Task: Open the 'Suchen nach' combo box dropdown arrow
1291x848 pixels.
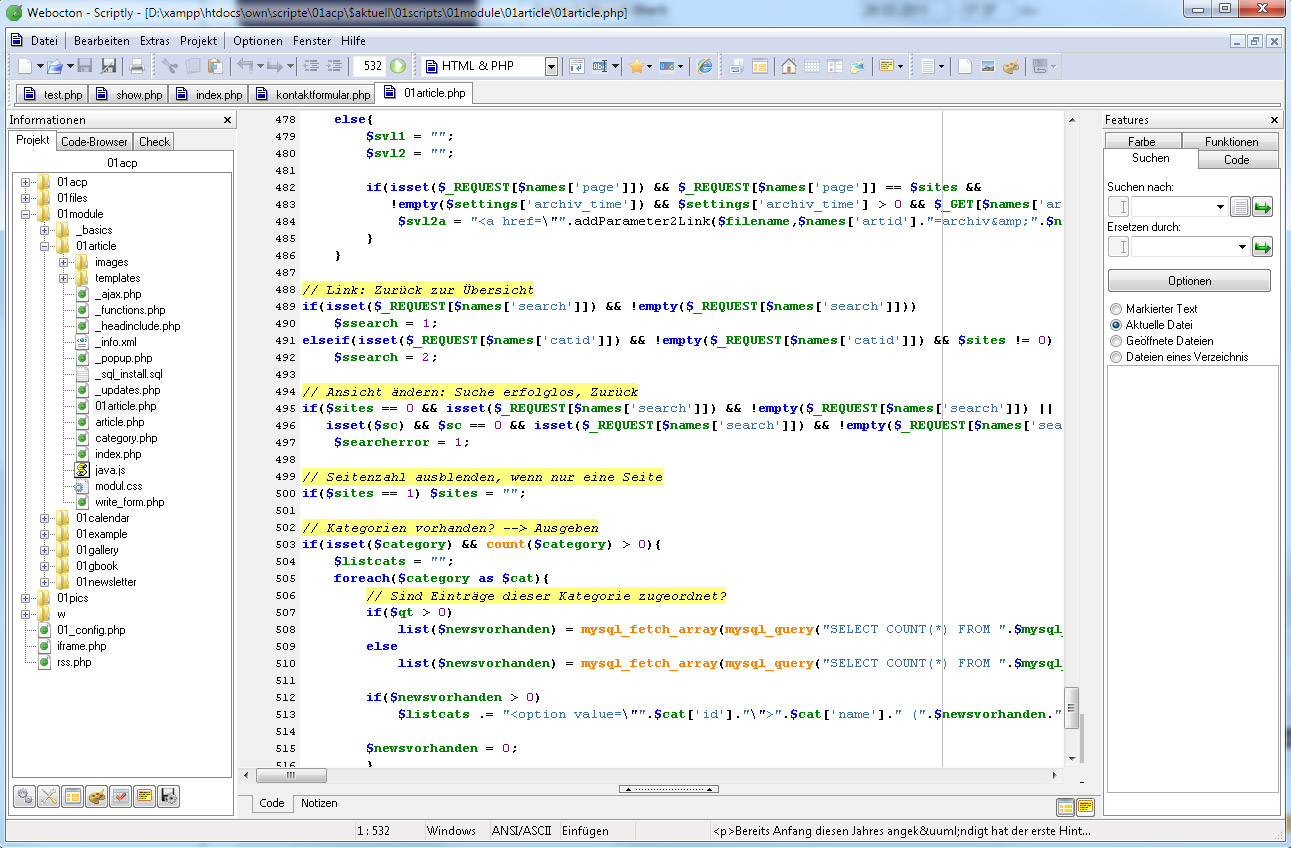Action: click(x=1221, y=207)
